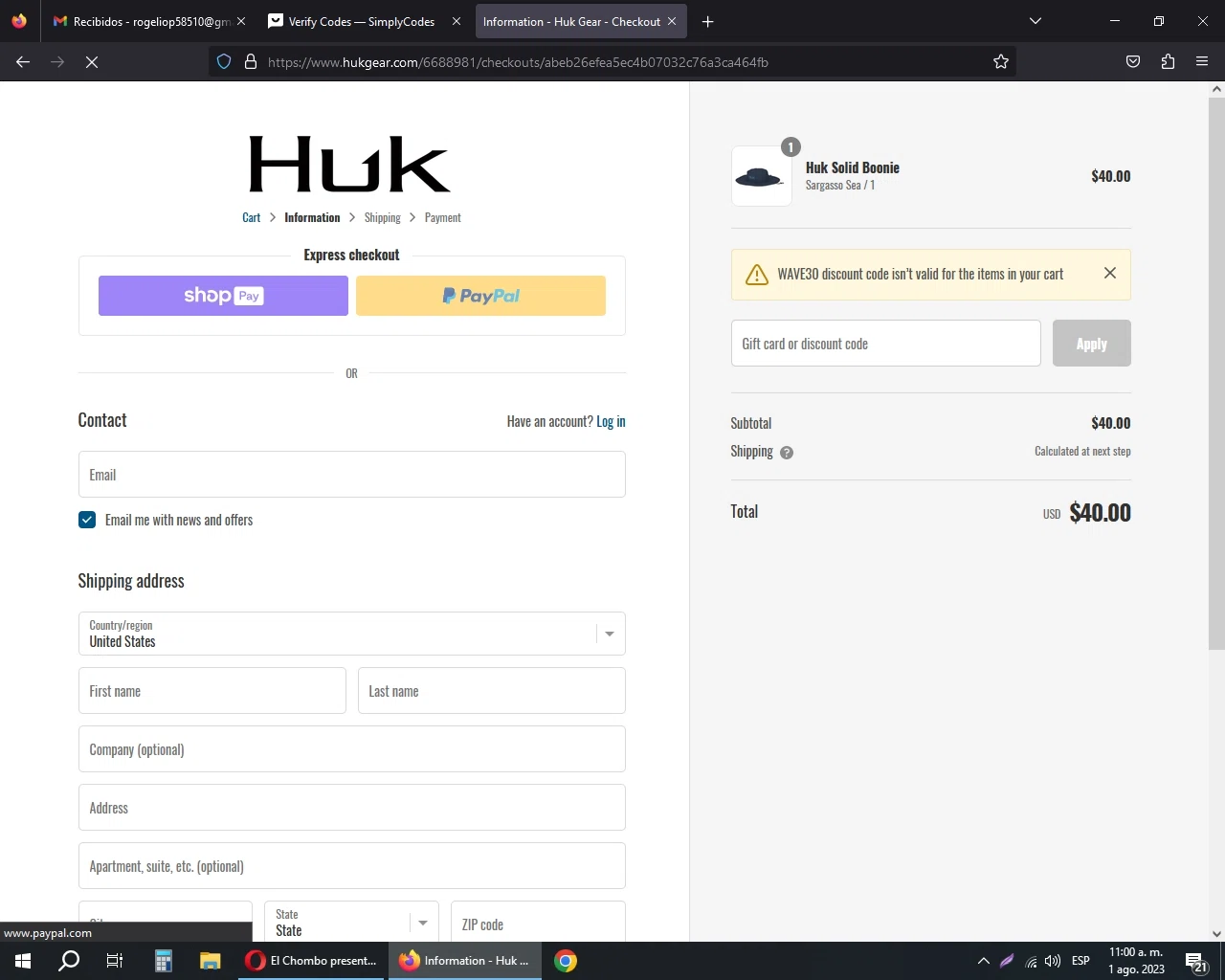The height and width of the screenshot is (980, 1225).
Task: Pay with PayPal express button
Action: (480, 296)
